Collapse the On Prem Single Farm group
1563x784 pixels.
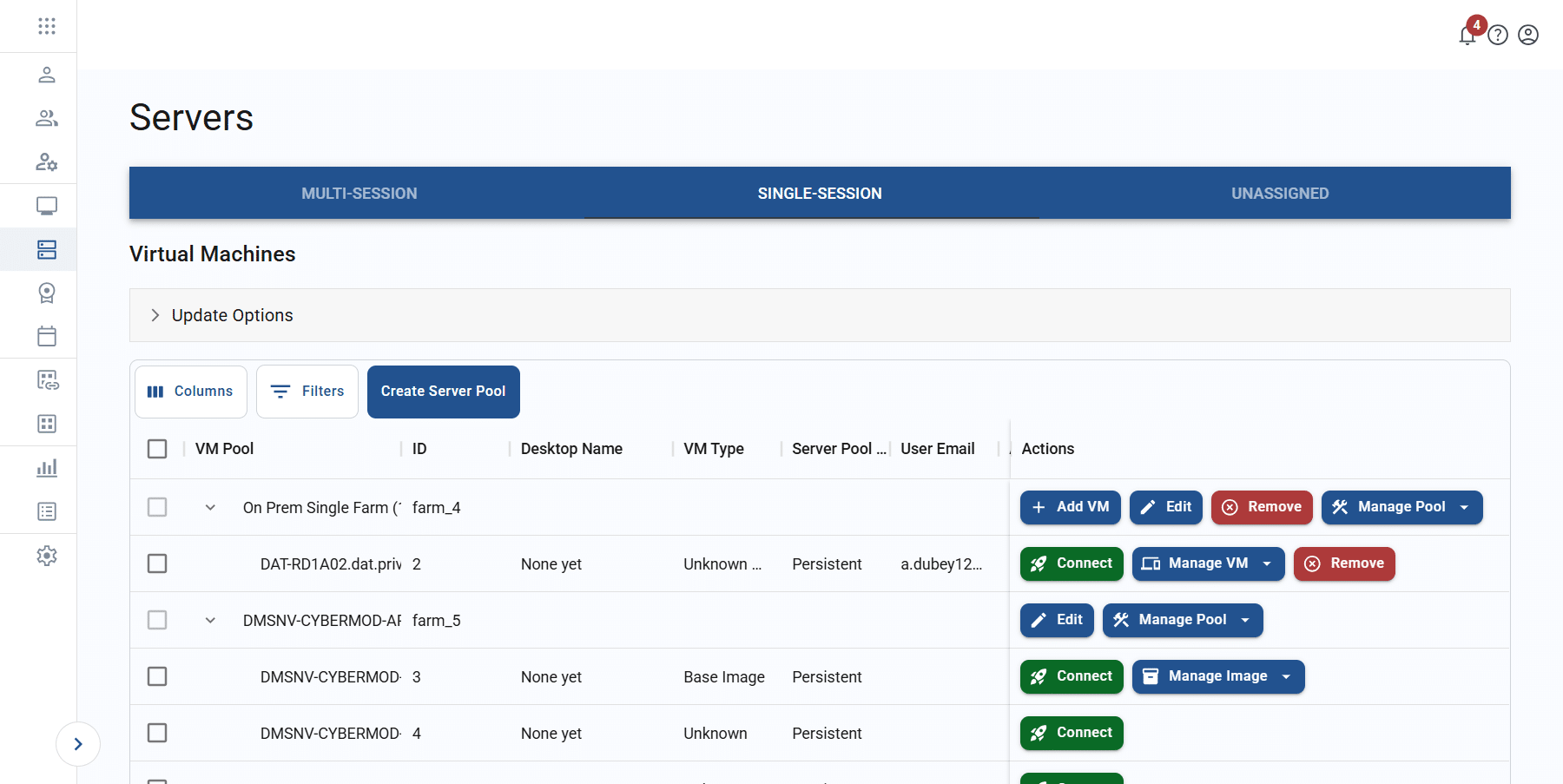point(210,508)
